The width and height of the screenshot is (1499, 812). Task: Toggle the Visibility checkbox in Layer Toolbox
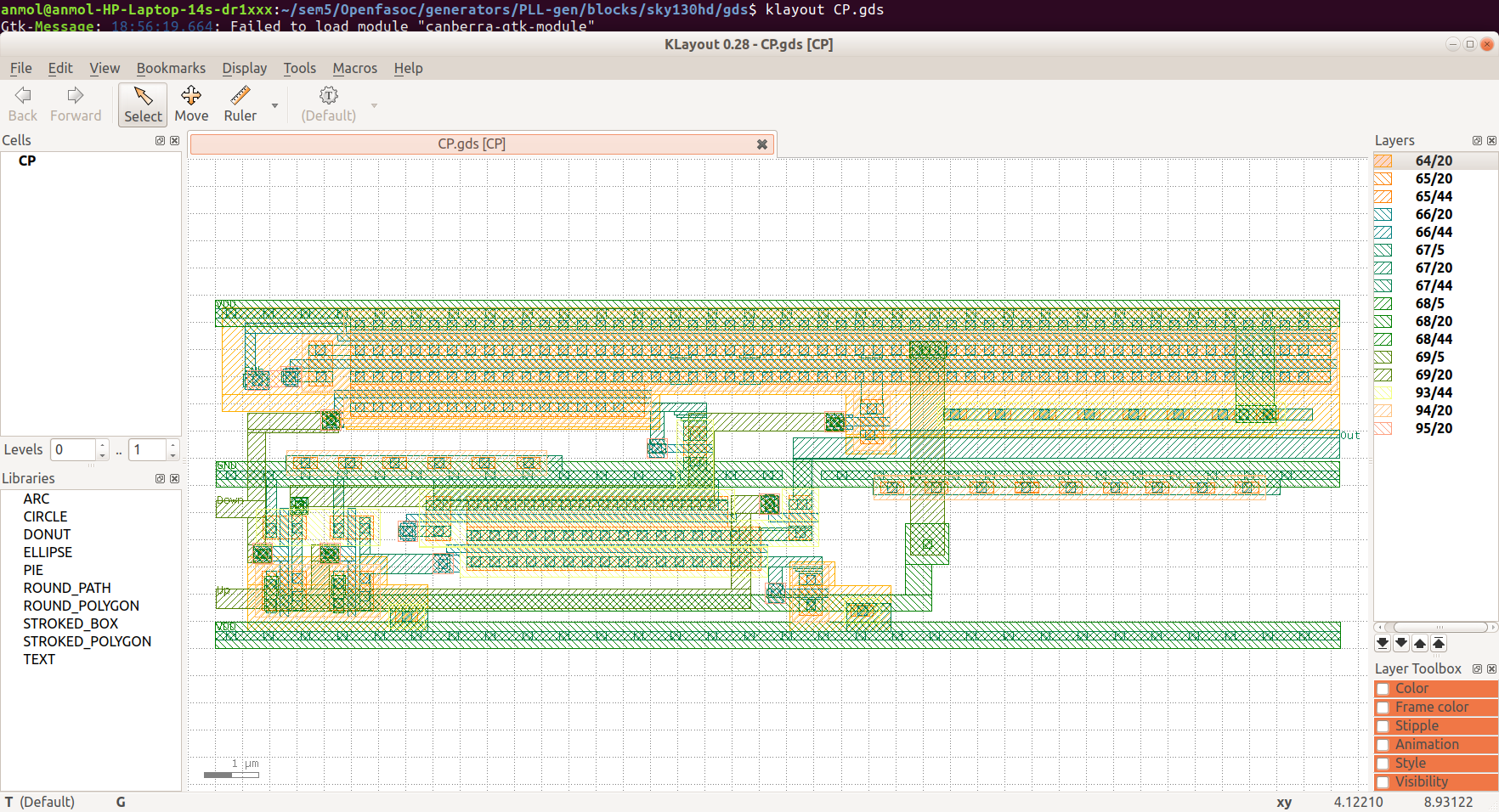(x=1383, y=781)
